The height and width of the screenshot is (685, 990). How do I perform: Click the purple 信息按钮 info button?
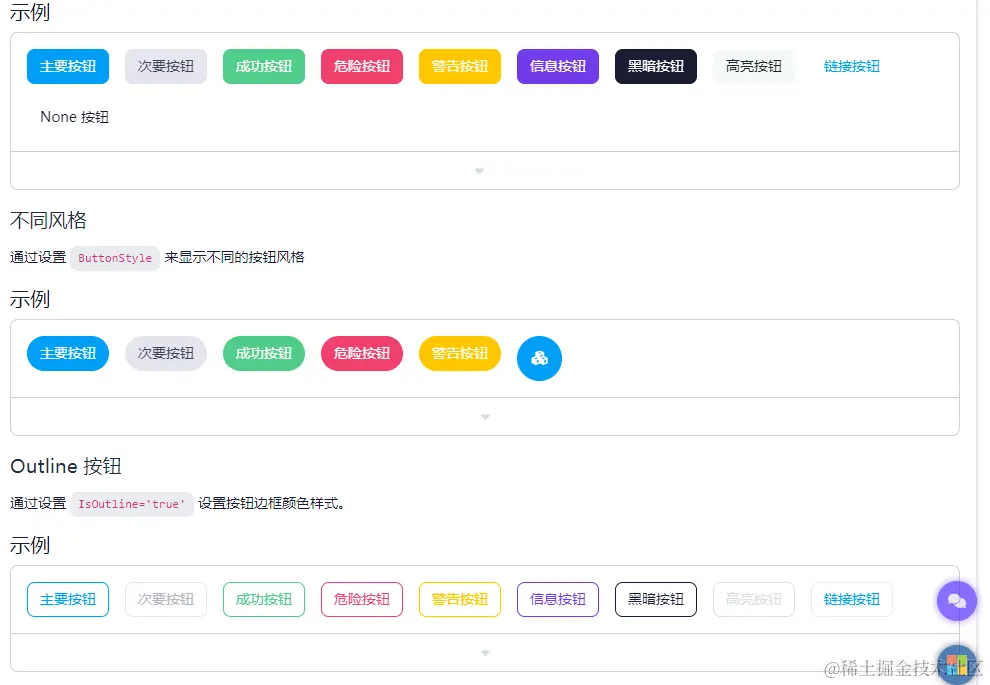click(x=557, y=65)
